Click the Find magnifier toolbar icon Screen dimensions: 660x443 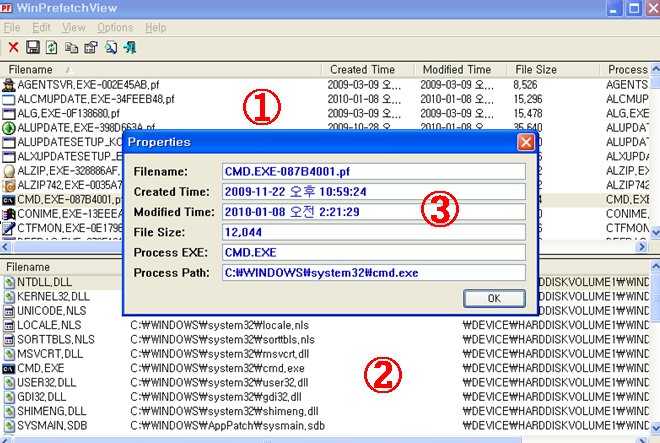click(x=111, y=48)
